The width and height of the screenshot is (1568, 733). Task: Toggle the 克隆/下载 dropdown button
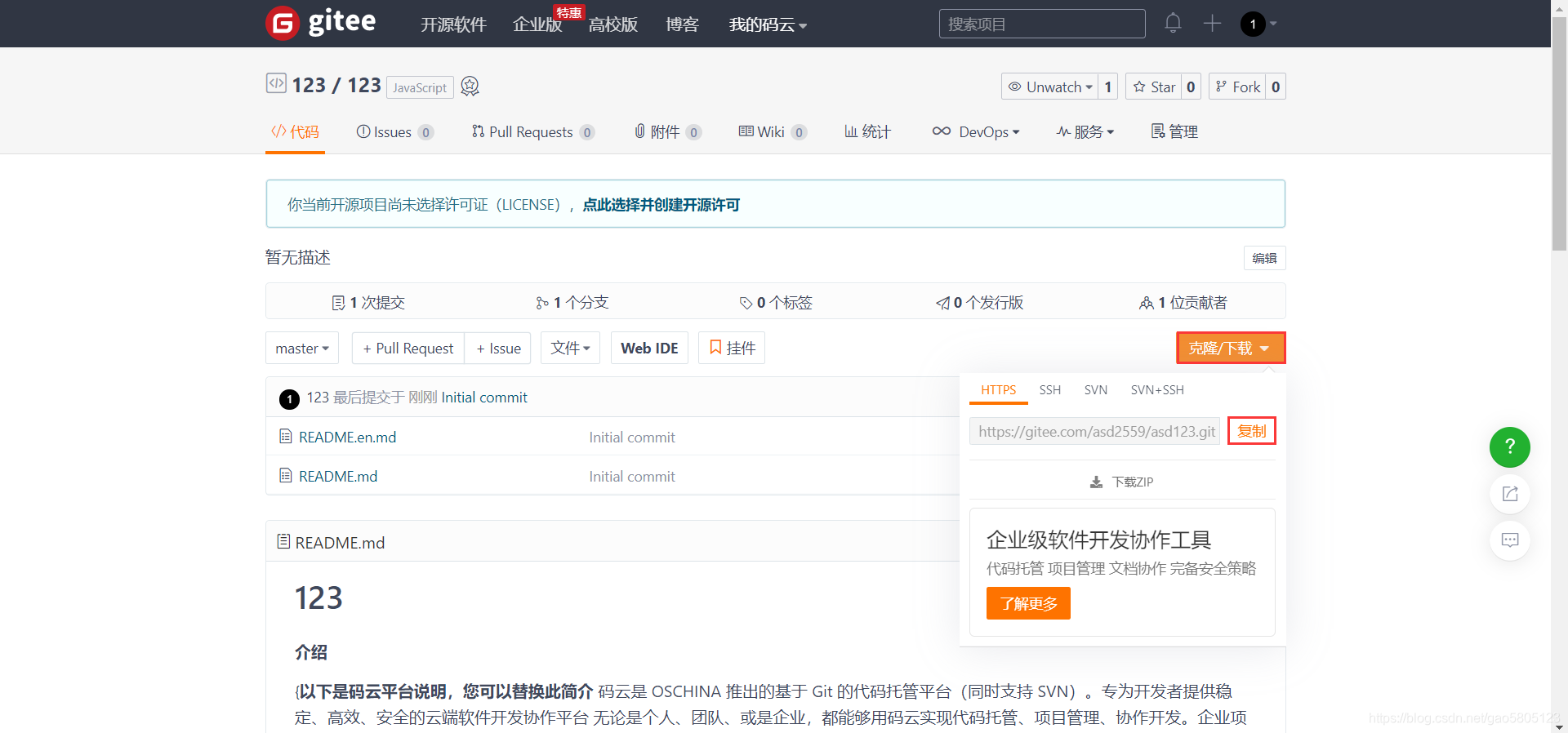[x=1231, y=348]
